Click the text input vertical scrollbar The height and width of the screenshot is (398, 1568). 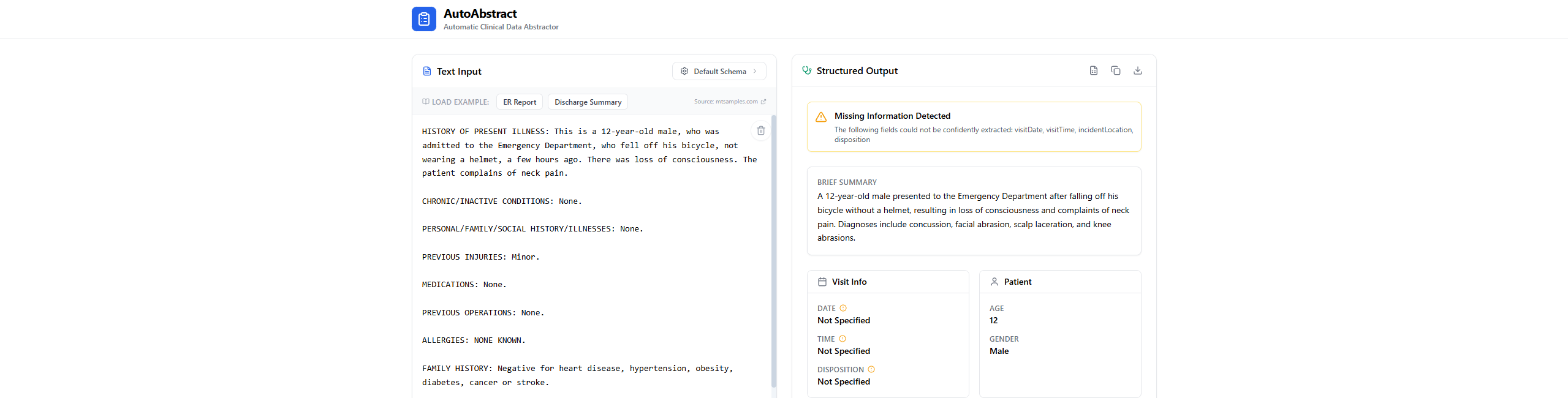coord(773,245)
